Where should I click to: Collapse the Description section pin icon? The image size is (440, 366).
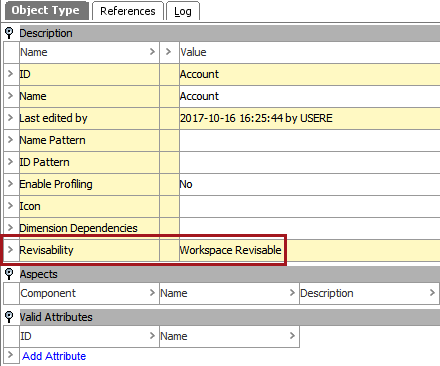pyautogui.click(x=9, y=33)
